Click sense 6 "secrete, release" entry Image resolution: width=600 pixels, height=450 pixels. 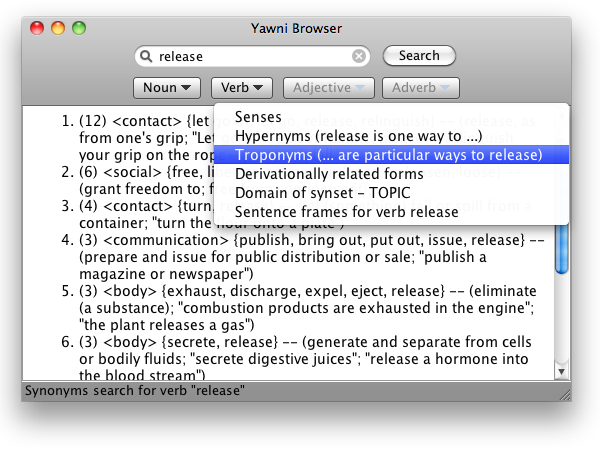point(297,358)
